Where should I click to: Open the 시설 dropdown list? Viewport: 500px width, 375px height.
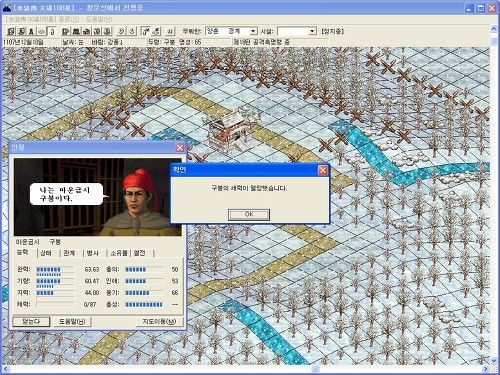coord(312,31)
